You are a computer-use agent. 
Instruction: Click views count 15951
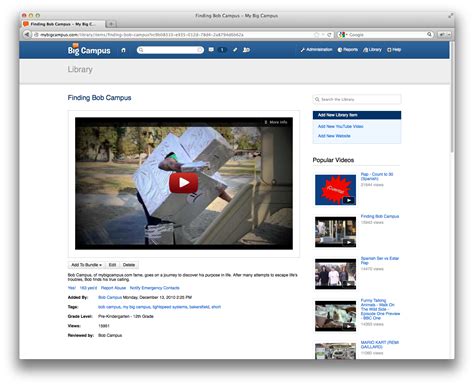click(x=104, y=326)
